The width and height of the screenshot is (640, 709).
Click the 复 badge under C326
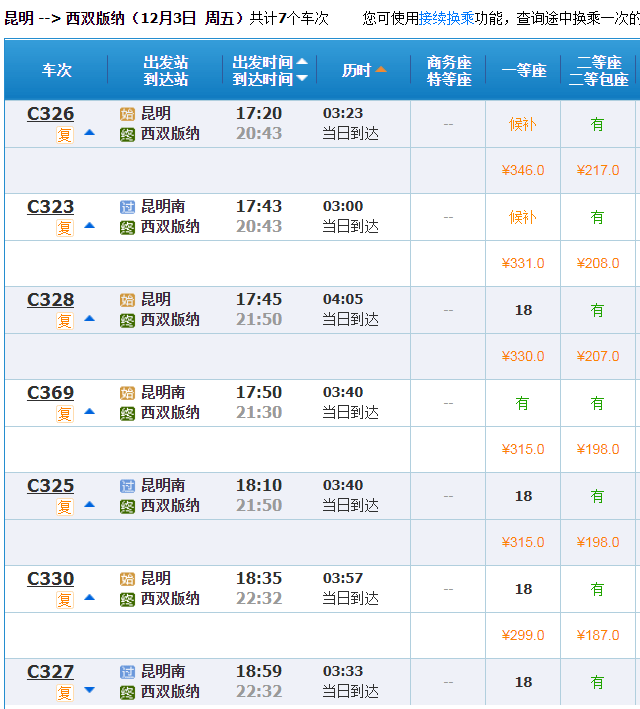coord(65,135)
